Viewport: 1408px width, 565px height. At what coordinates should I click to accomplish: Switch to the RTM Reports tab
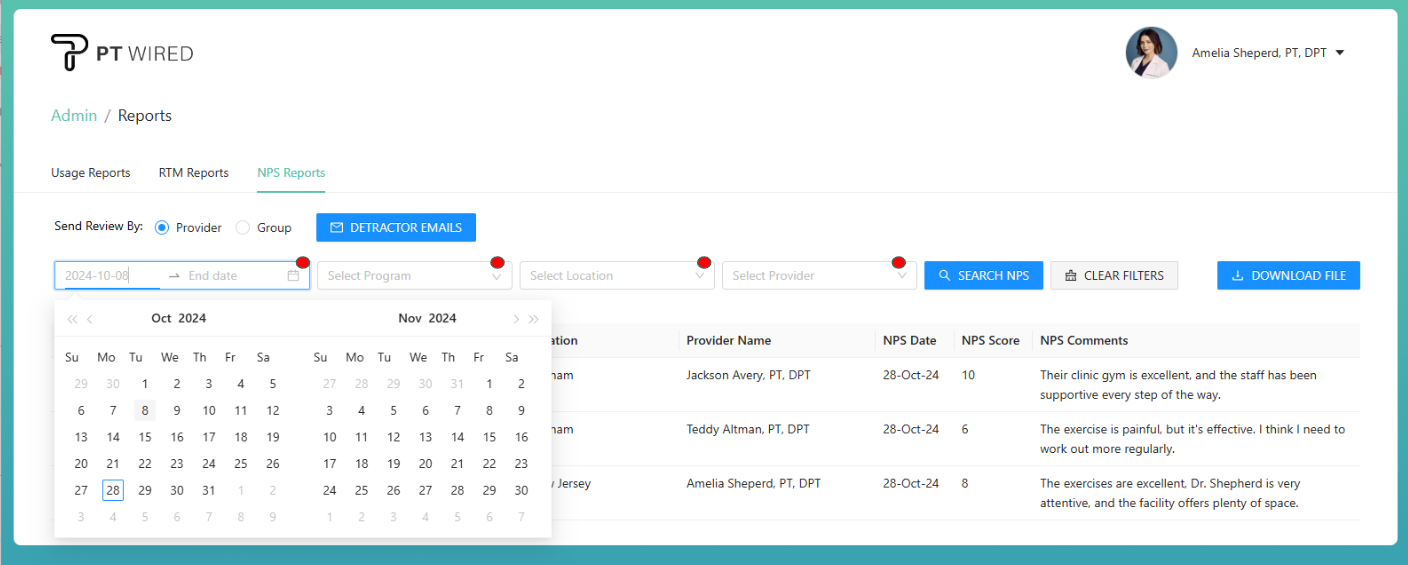point(194,173)
